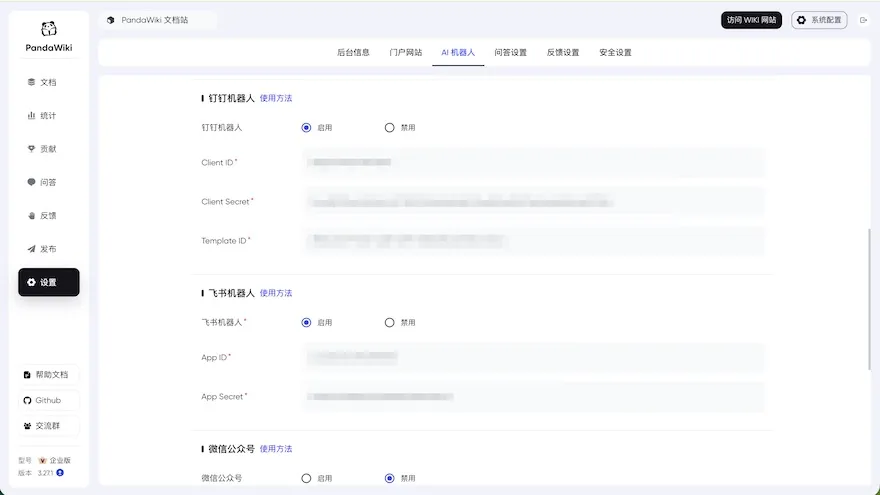Click the PandaWiki panda logo
The height and width of the screenshot is (495, 880).
[49, 29]
